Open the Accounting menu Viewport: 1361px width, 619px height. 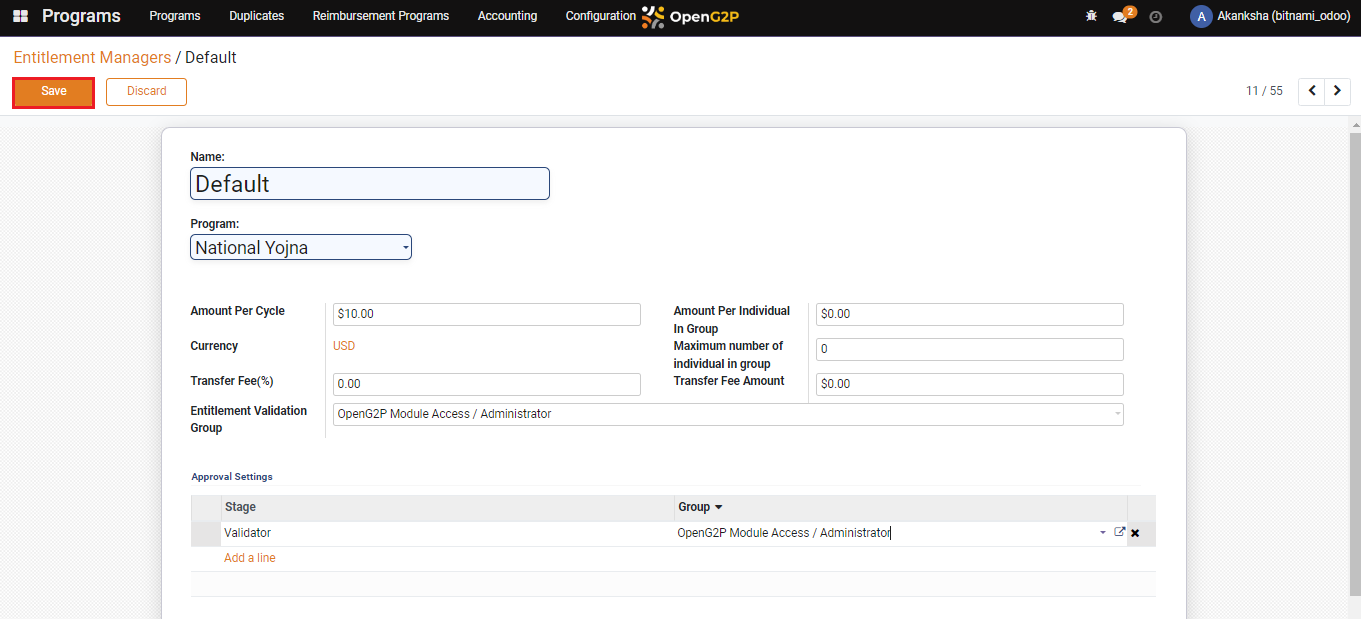pyautogui.click(x=507, y=16)
